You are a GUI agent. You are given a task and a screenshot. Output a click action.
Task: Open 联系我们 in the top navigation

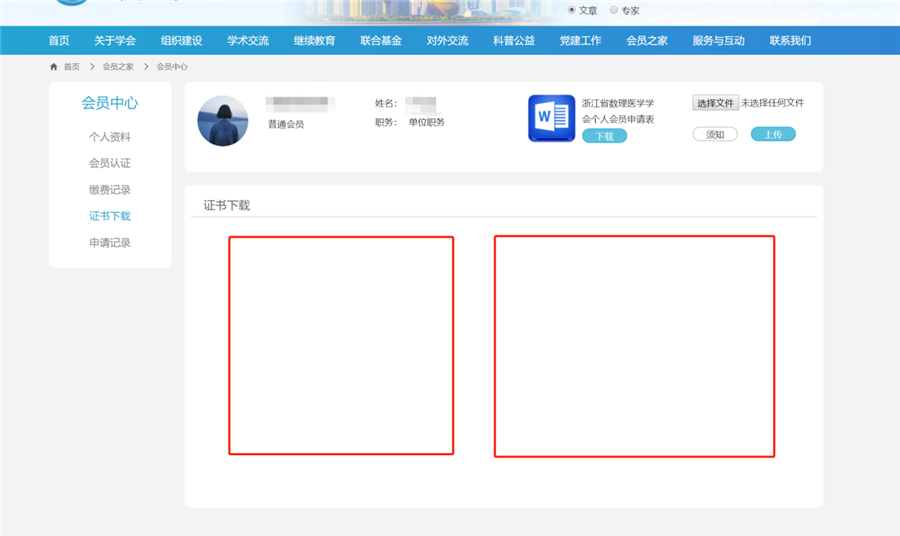point(790,41)
